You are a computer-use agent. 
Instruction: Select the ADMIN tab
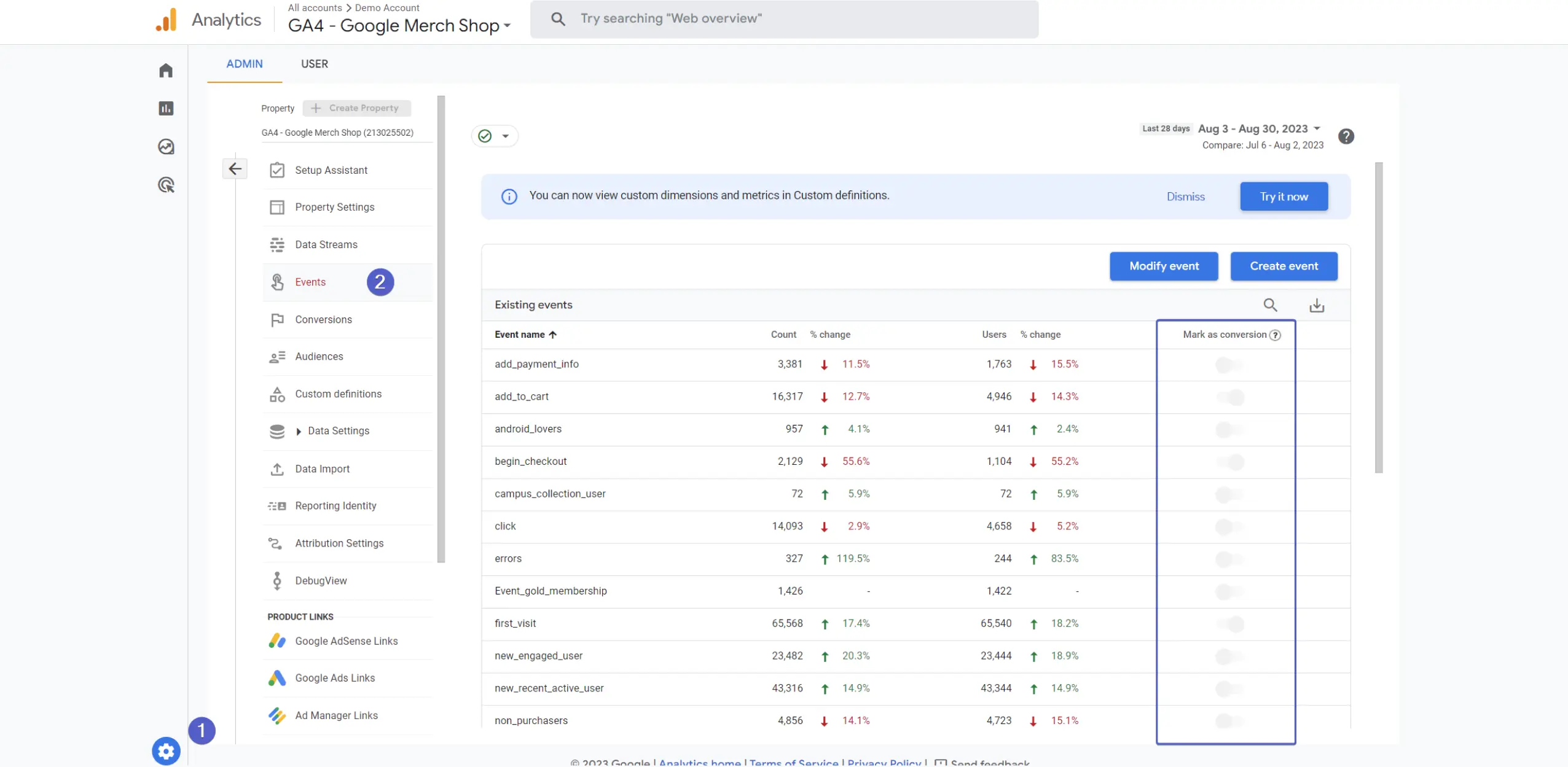click(244, 64)
